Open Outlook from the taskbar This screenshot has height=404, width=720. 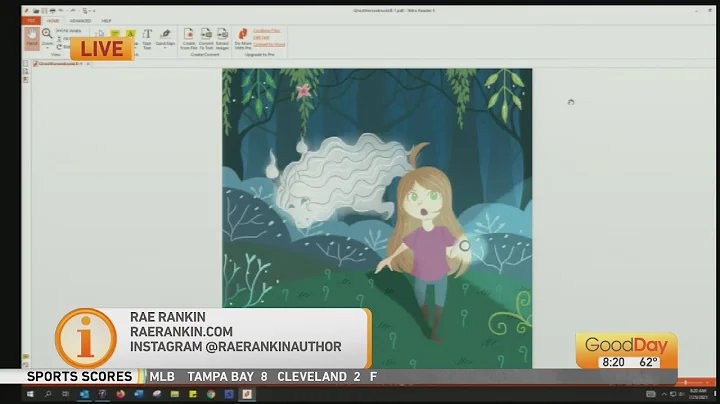click(84, 394)
